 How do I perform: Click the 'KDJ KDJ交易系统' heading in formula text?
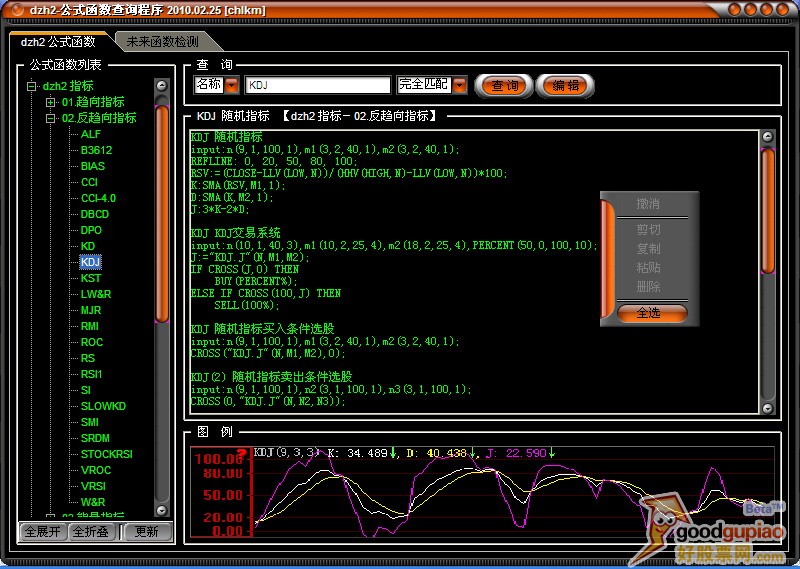[x=235, y=233]
